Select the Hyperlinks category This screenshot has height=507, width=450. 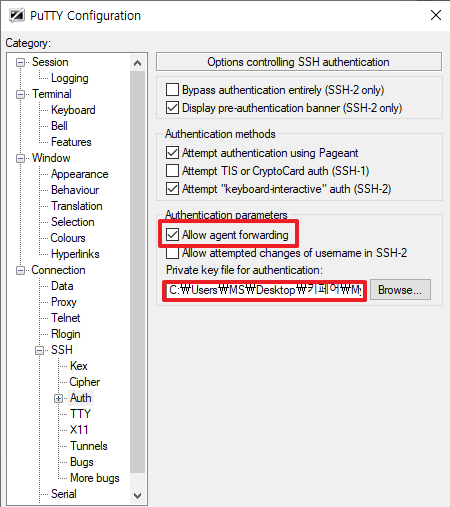75,254
